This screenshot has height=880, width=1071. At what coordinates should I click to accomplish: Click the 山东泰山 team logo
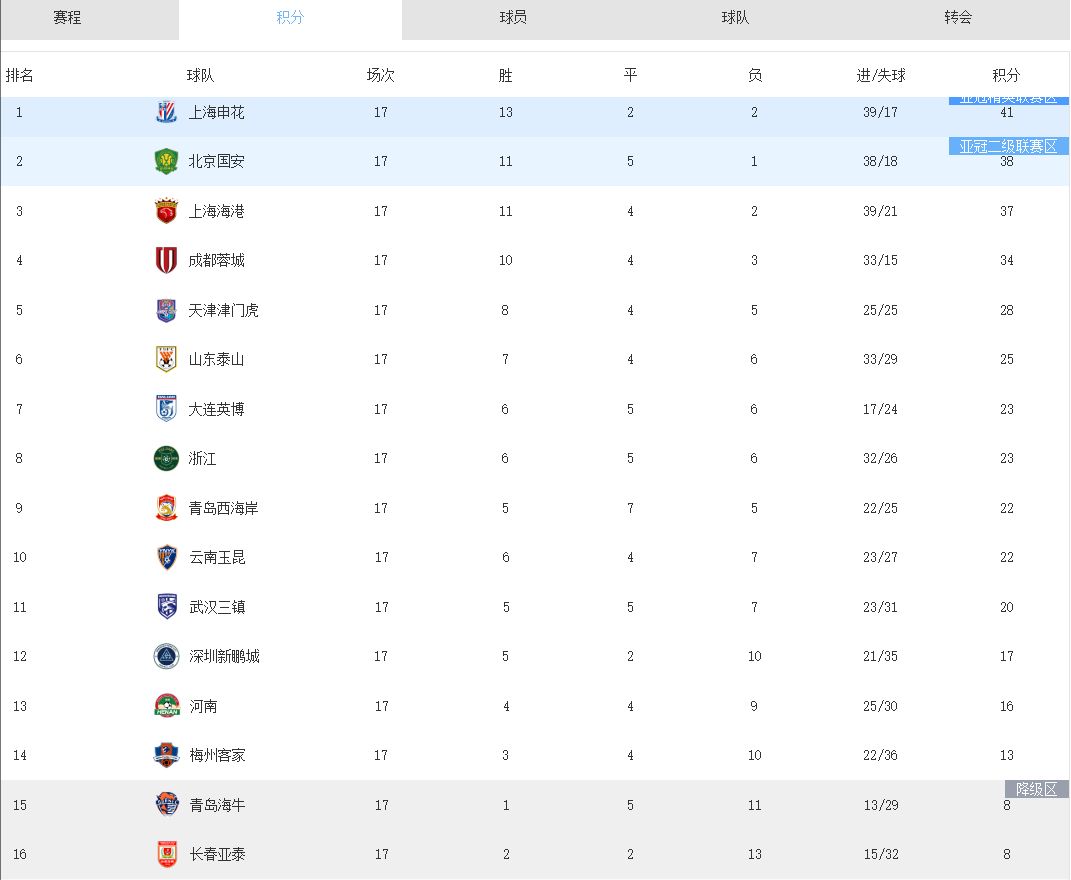166,359
